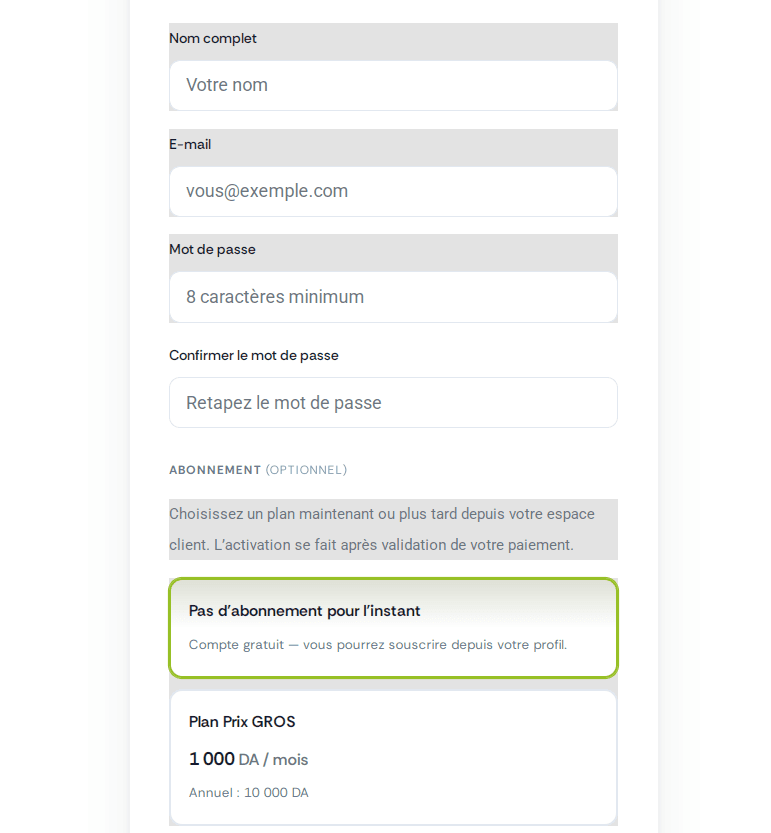The image size is (771, 833).
Task: Select the 'Plan Prix GROS' subscription card
Action: tap(393, 758)
